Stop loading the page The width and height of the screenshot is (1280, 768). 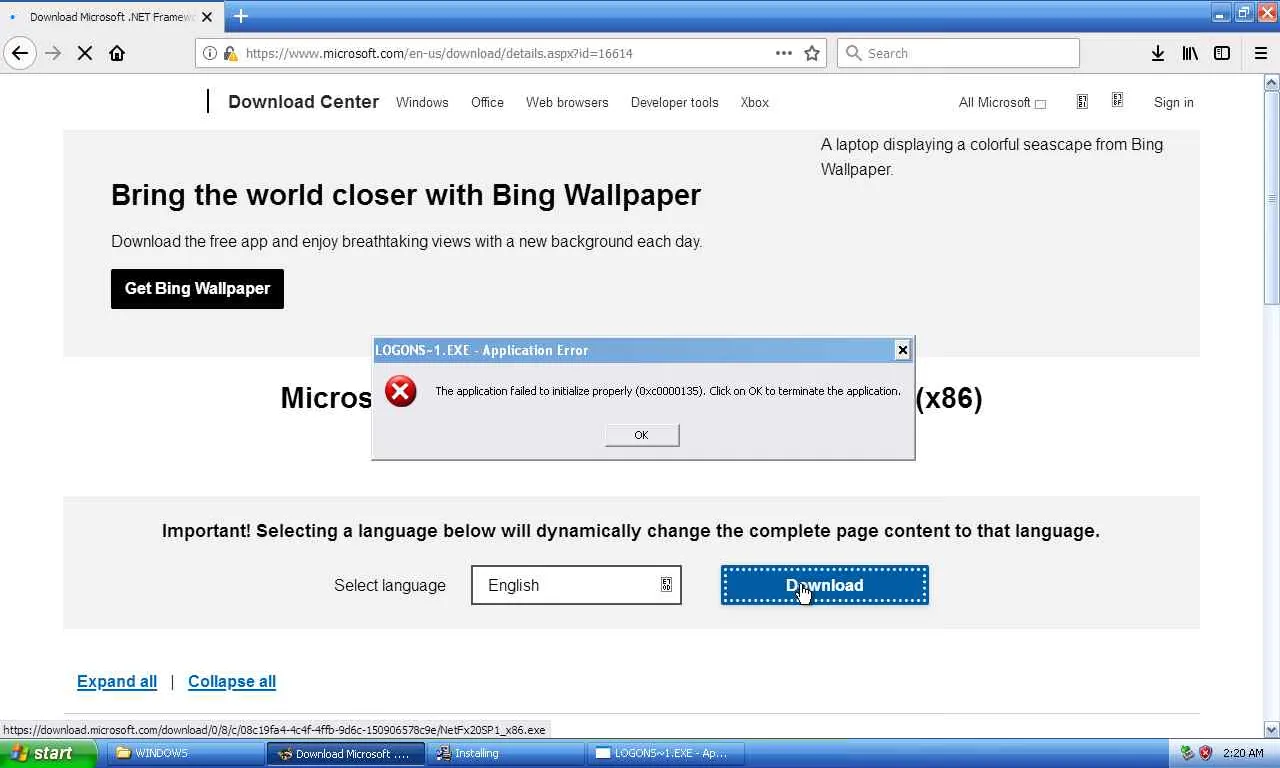coord(85,53)
